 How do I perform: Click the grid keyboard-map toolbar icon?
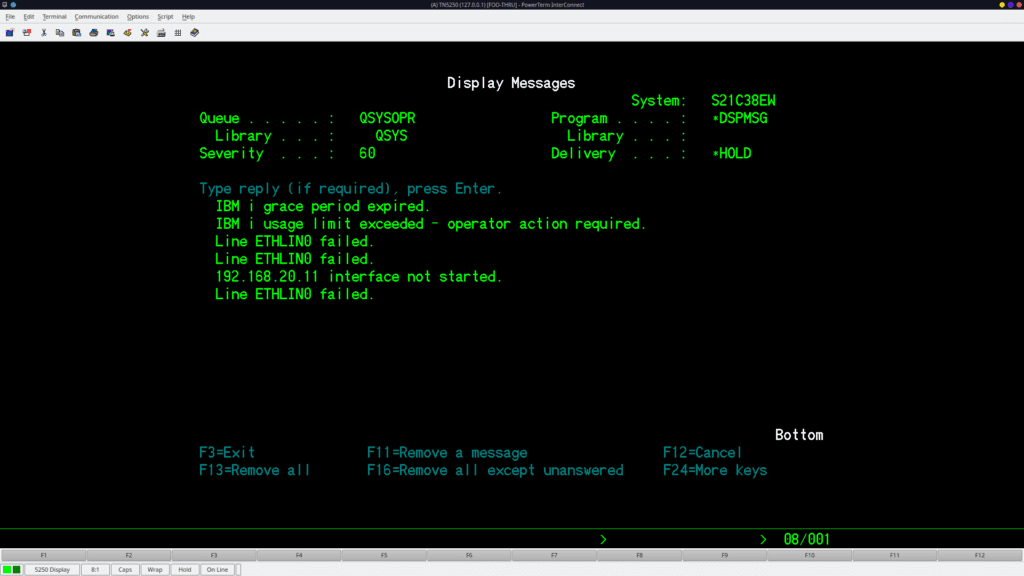pyautogui.click(x=178, y=33)
